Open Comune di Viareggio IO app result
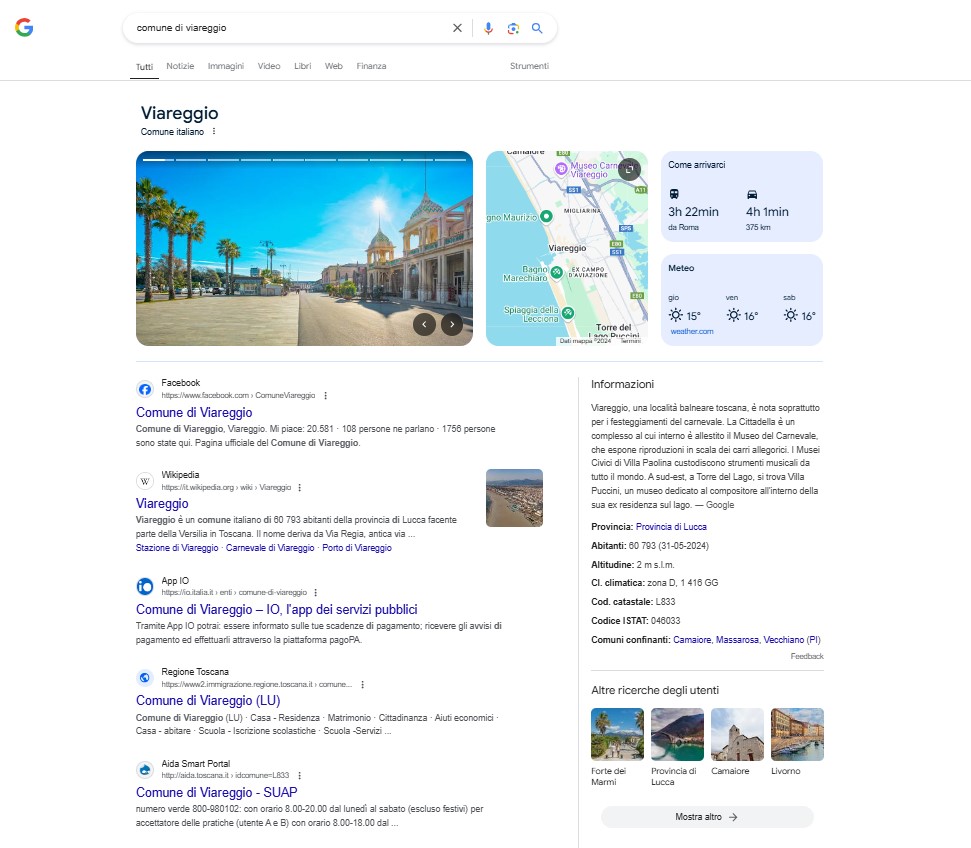 pyautogui.click(x=277, y=610)
